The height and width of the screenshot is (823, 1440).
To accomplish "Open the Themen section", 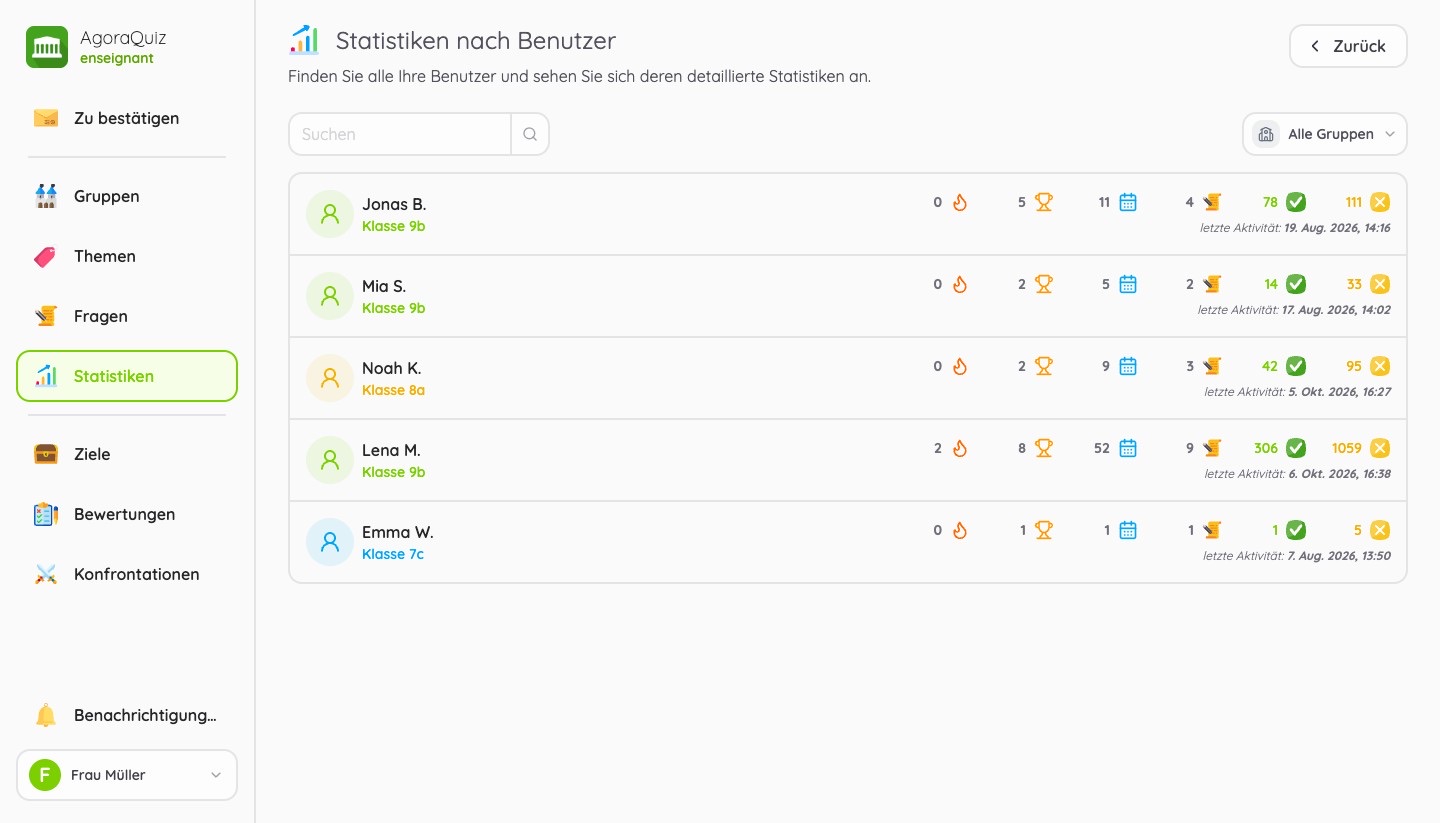I will [127, 256].
